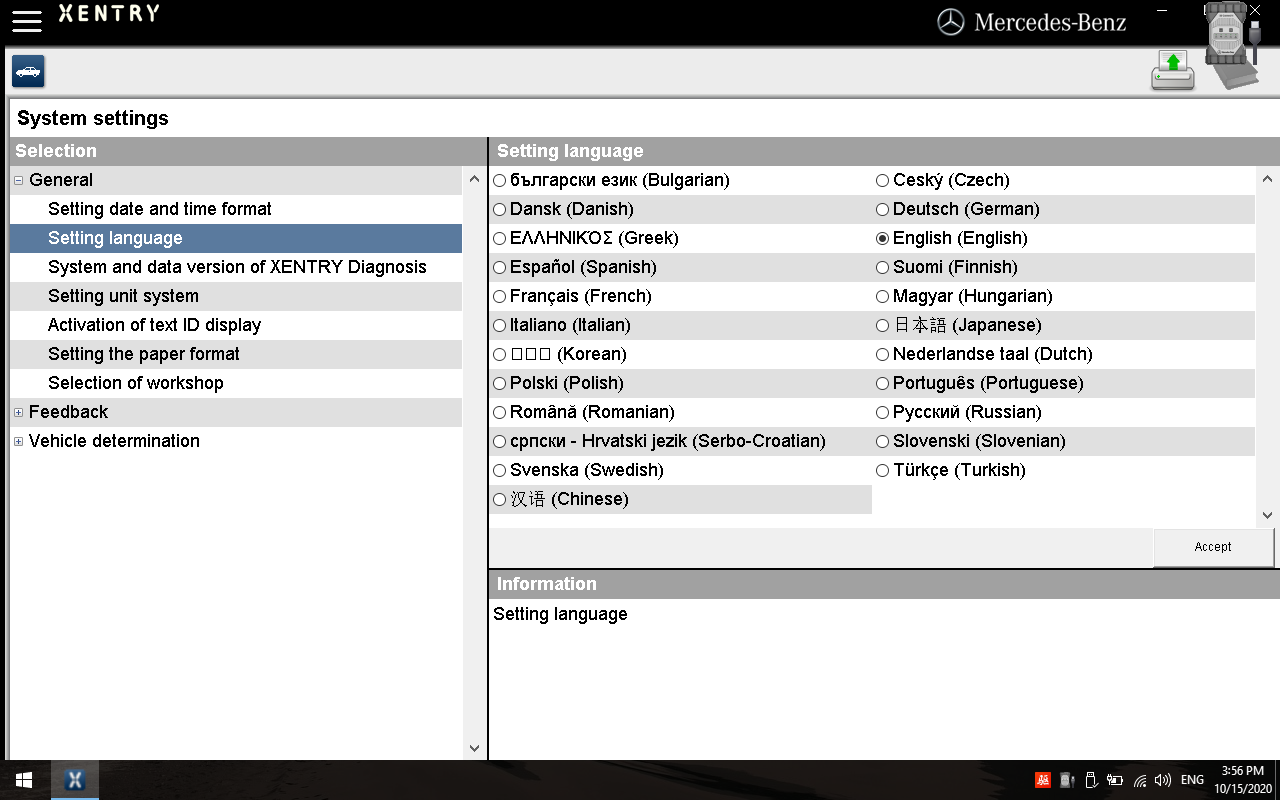
Task: Click the USB safely remove tray icon
Action: point(1091,780)
